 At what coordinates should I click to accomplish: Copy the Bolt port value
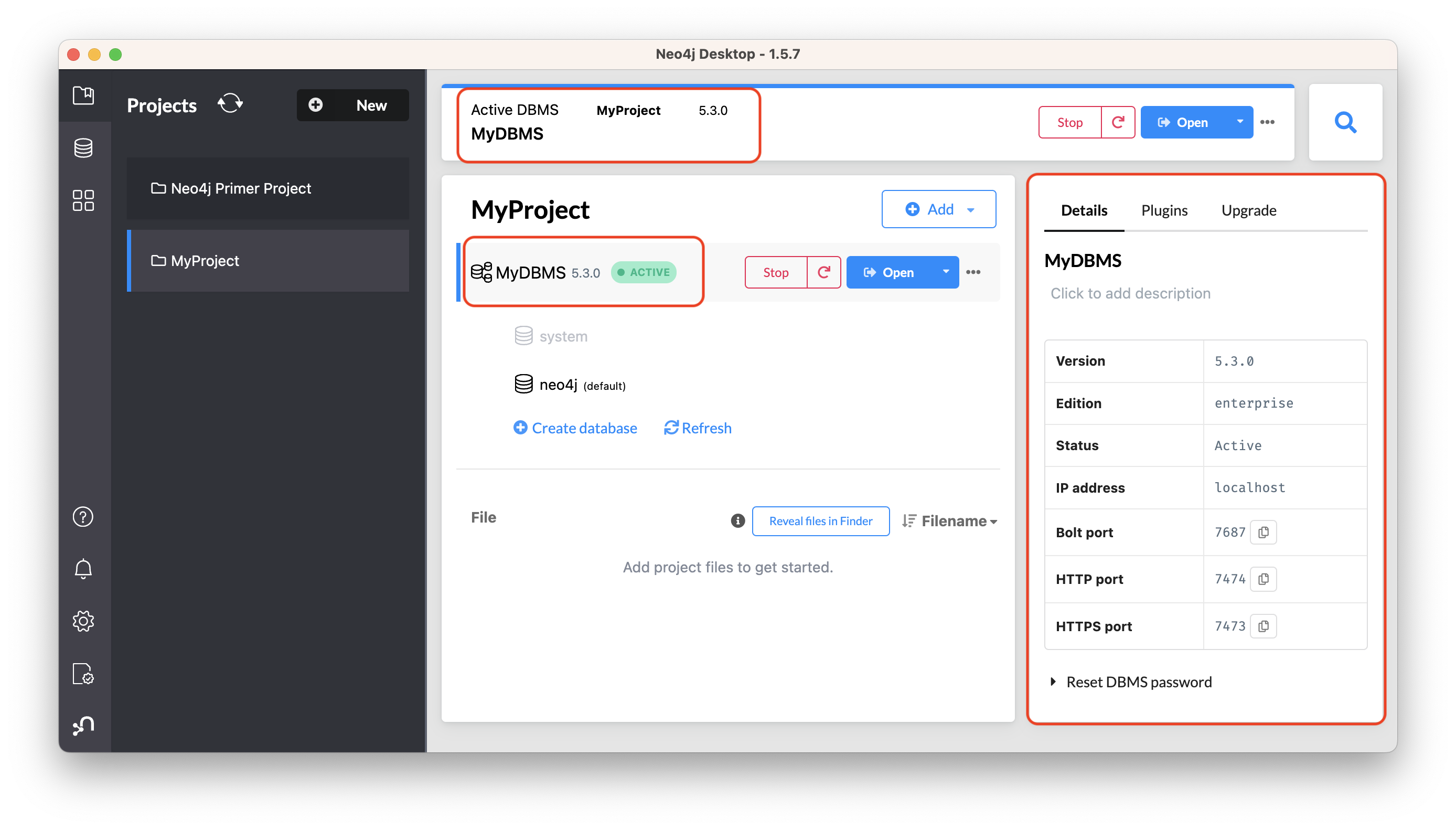(1263, 532)
